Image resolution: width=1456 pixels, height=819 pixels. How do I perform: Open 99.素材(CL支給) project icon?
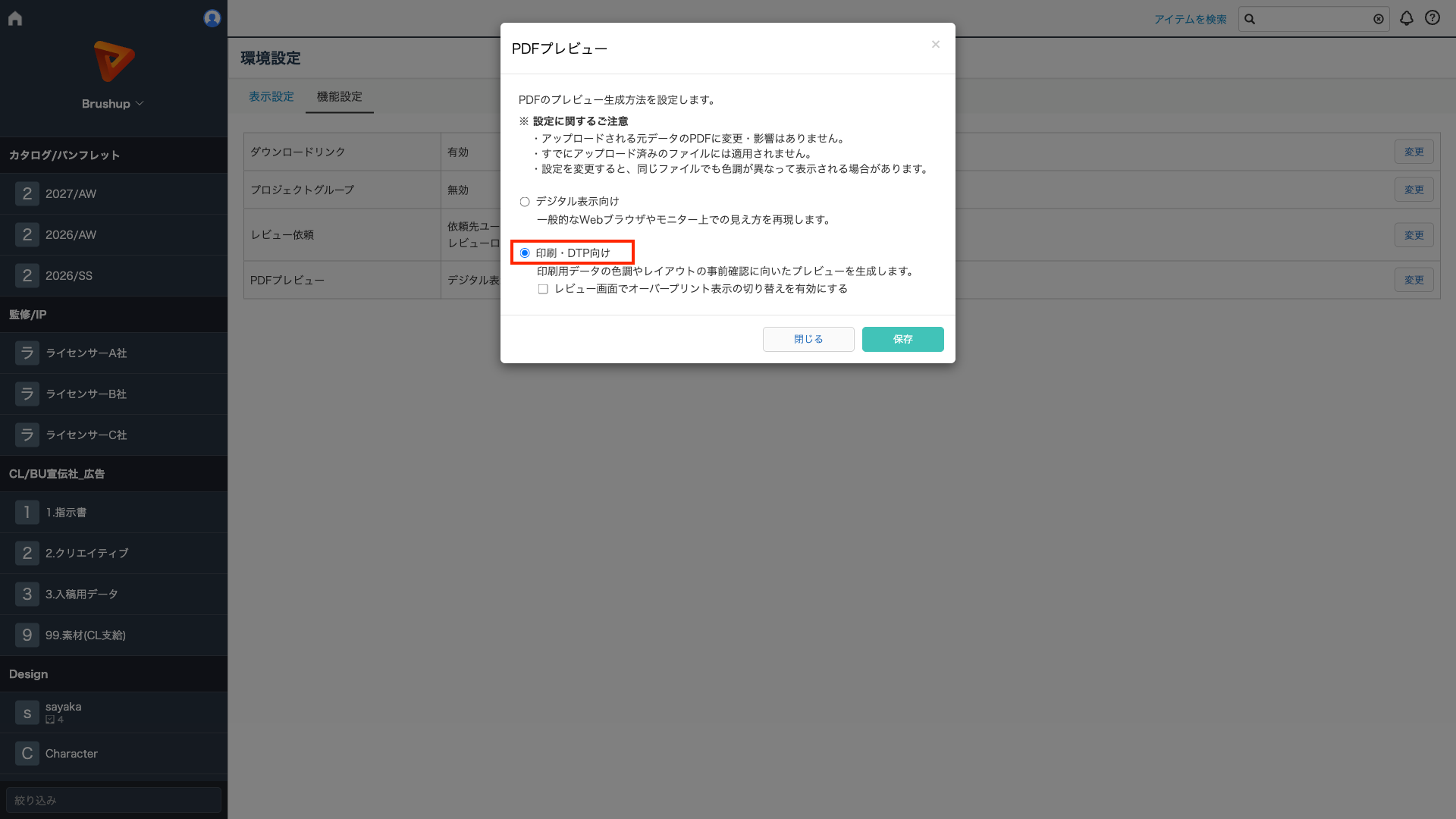(27, 635)
